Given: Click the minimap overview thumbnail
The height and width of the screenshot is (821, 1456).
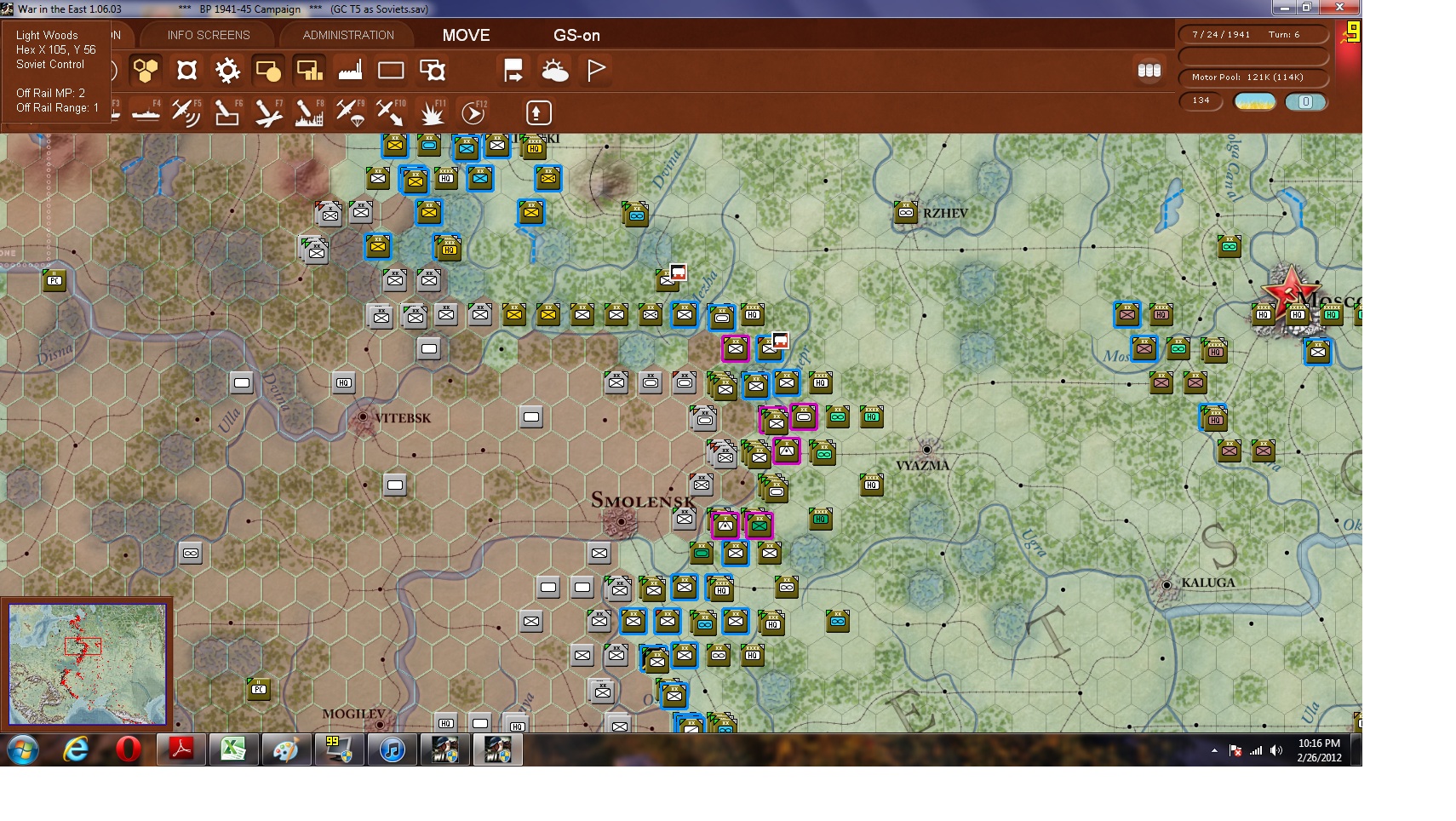Looking at the screenshot, I should coord(87,664).
